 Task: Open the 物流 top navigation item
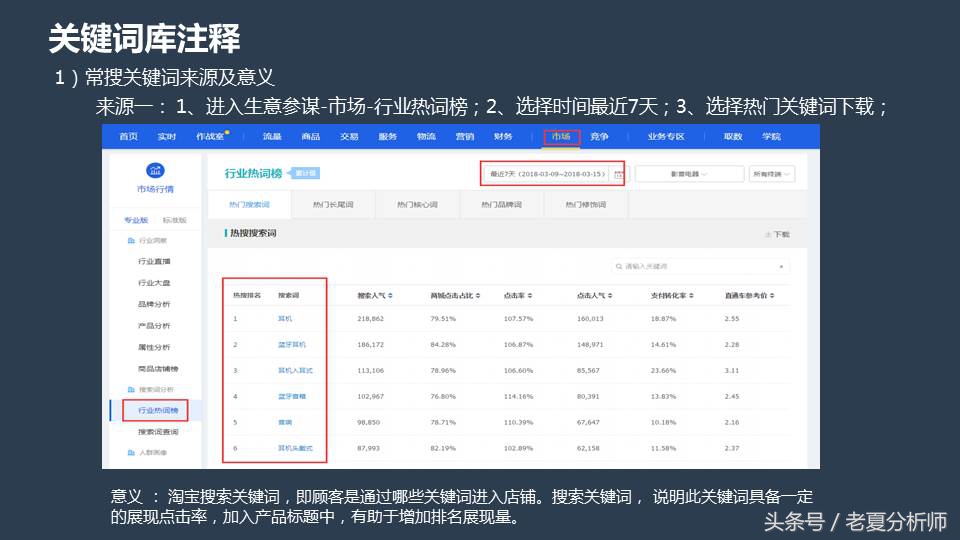click(426, 137)
